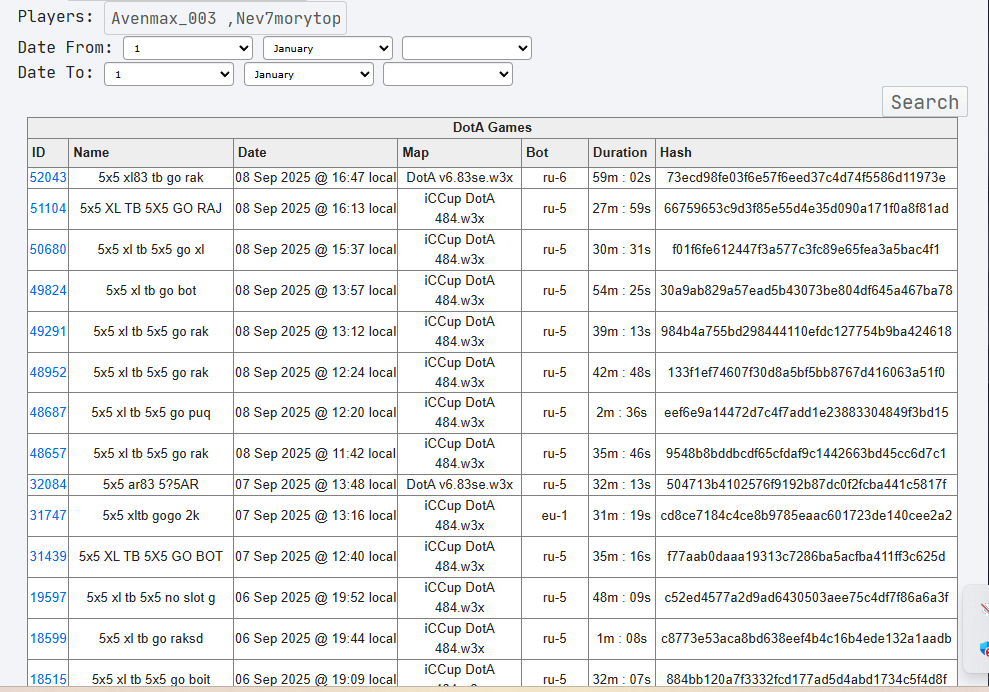Click map 'DotA v6.83se.w3x' in row 52043
This screenshot has height=692, width=989.
(x=459, y=177)
